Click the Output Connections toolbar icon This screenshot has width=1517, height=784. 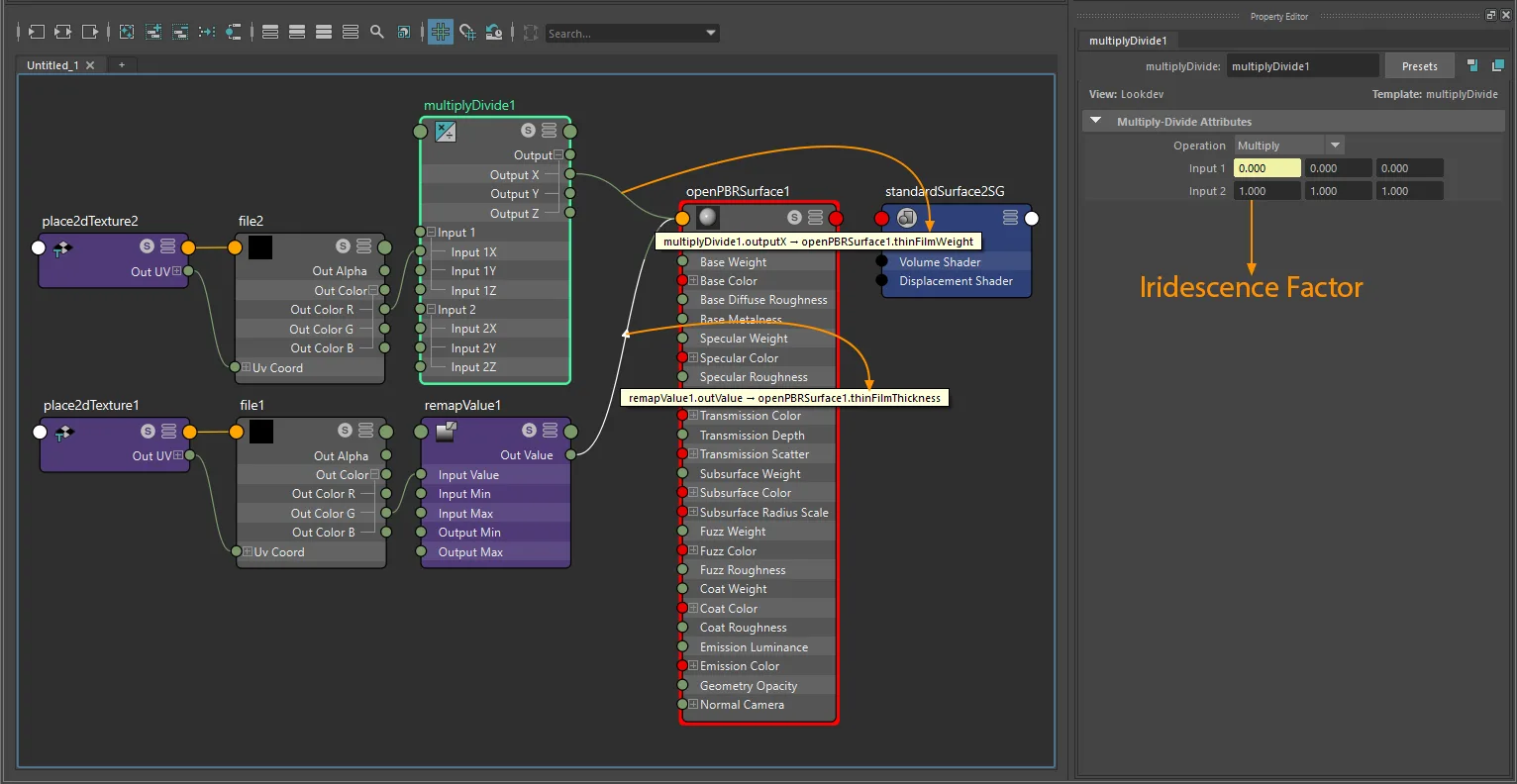[x=89, y=33]
